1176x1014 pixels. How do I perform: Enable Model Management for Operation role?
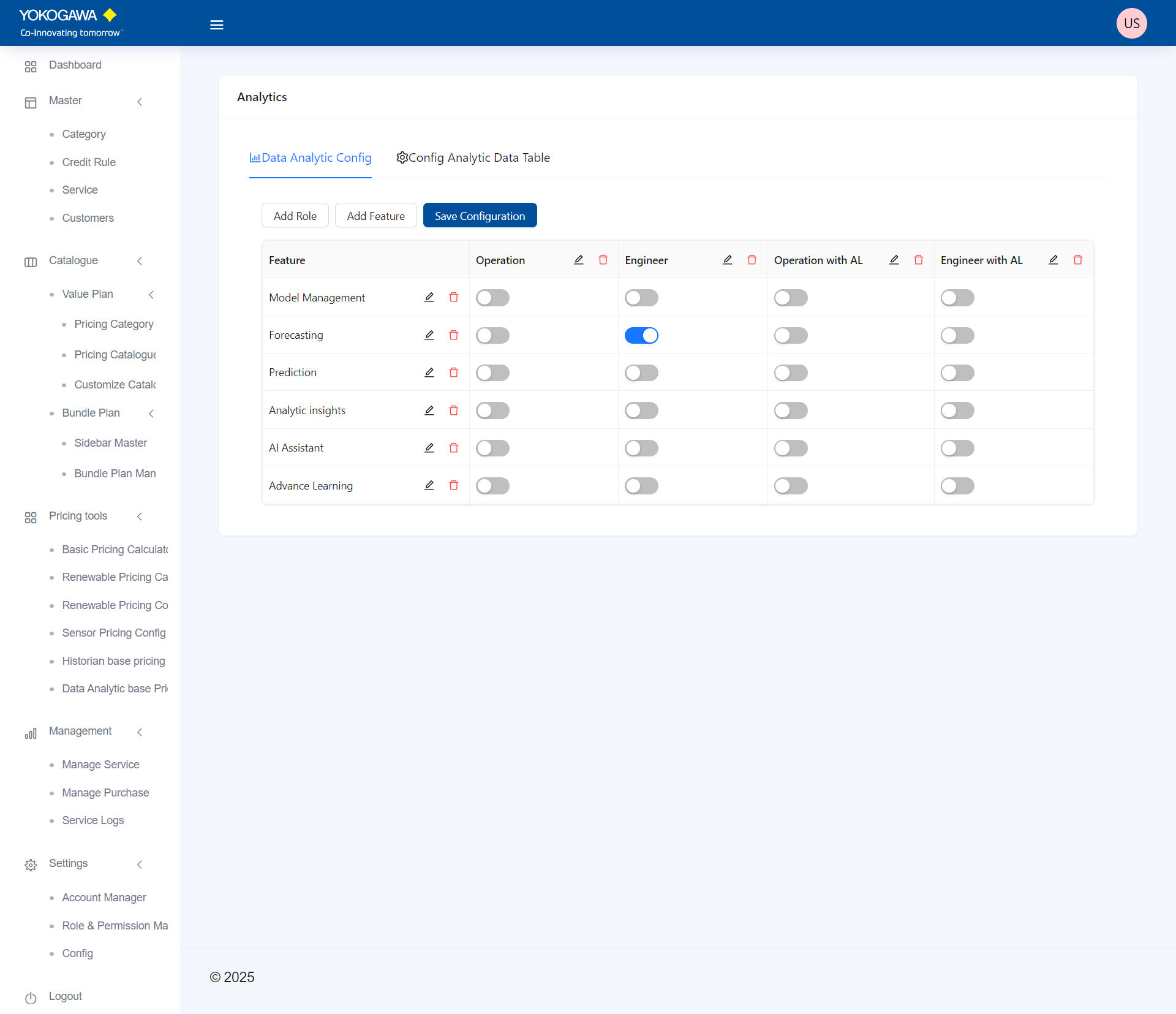pyautogui.click(x=492, y=298)
